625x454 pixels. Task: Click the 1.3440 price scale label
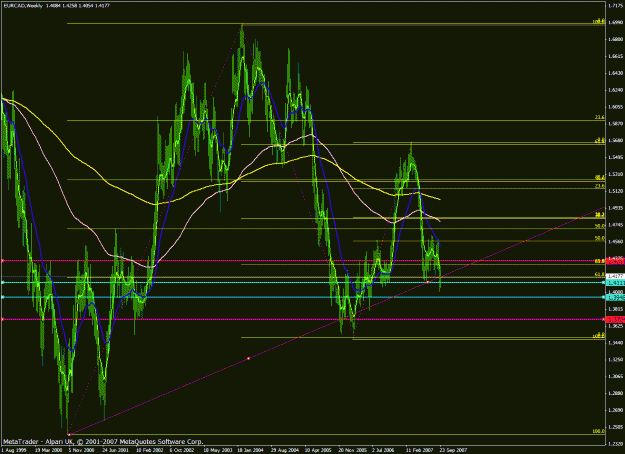(x=614, y=342)
